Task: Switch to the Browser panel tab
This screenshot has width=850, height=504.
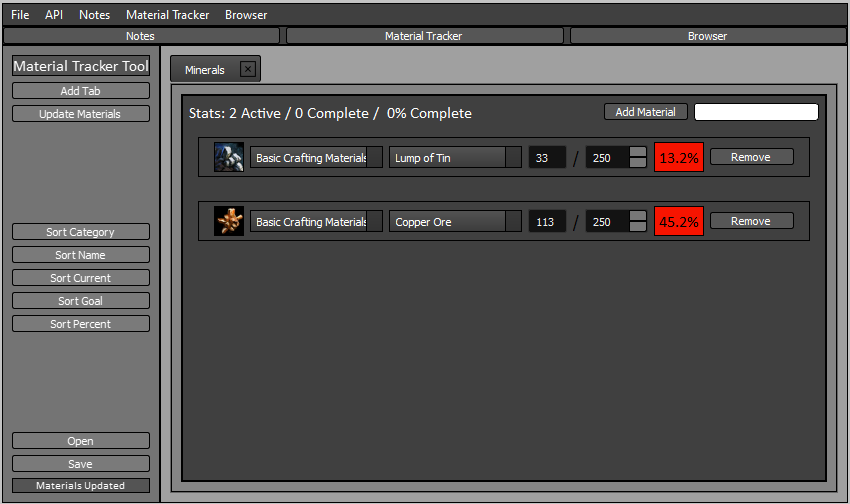Action: click(x=707, y=36)
